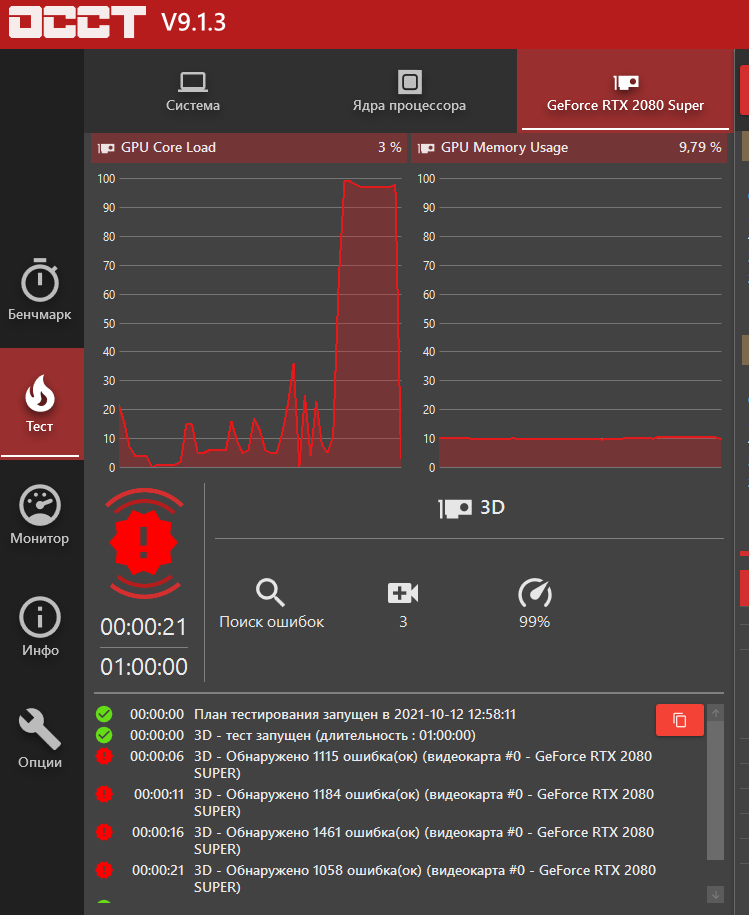Switch to the Система tab
Image resolution: width=749 pixels, height=915 pixels.
pyautogui.click(x=192, y=91)
